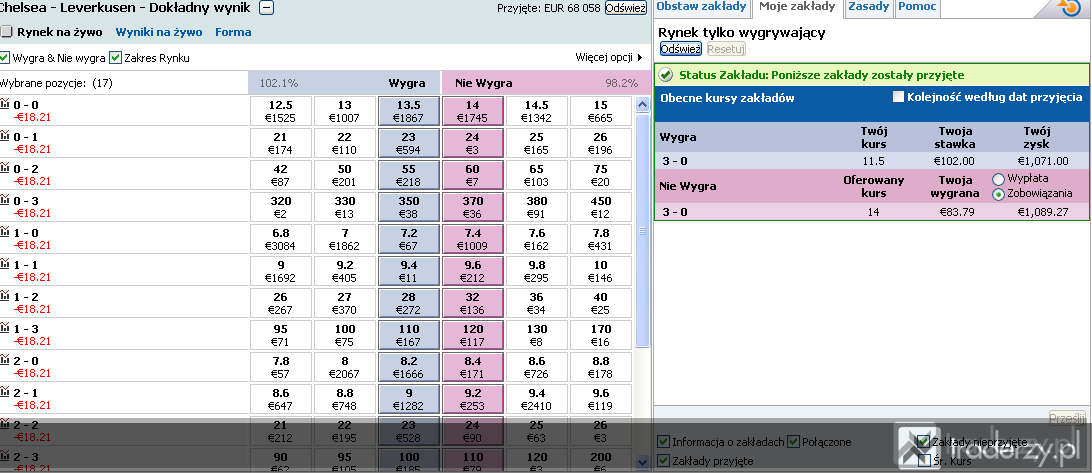Open the graph icon for score 0 - 2
This screenshot has height=473, width=1092.
(5, 168)
